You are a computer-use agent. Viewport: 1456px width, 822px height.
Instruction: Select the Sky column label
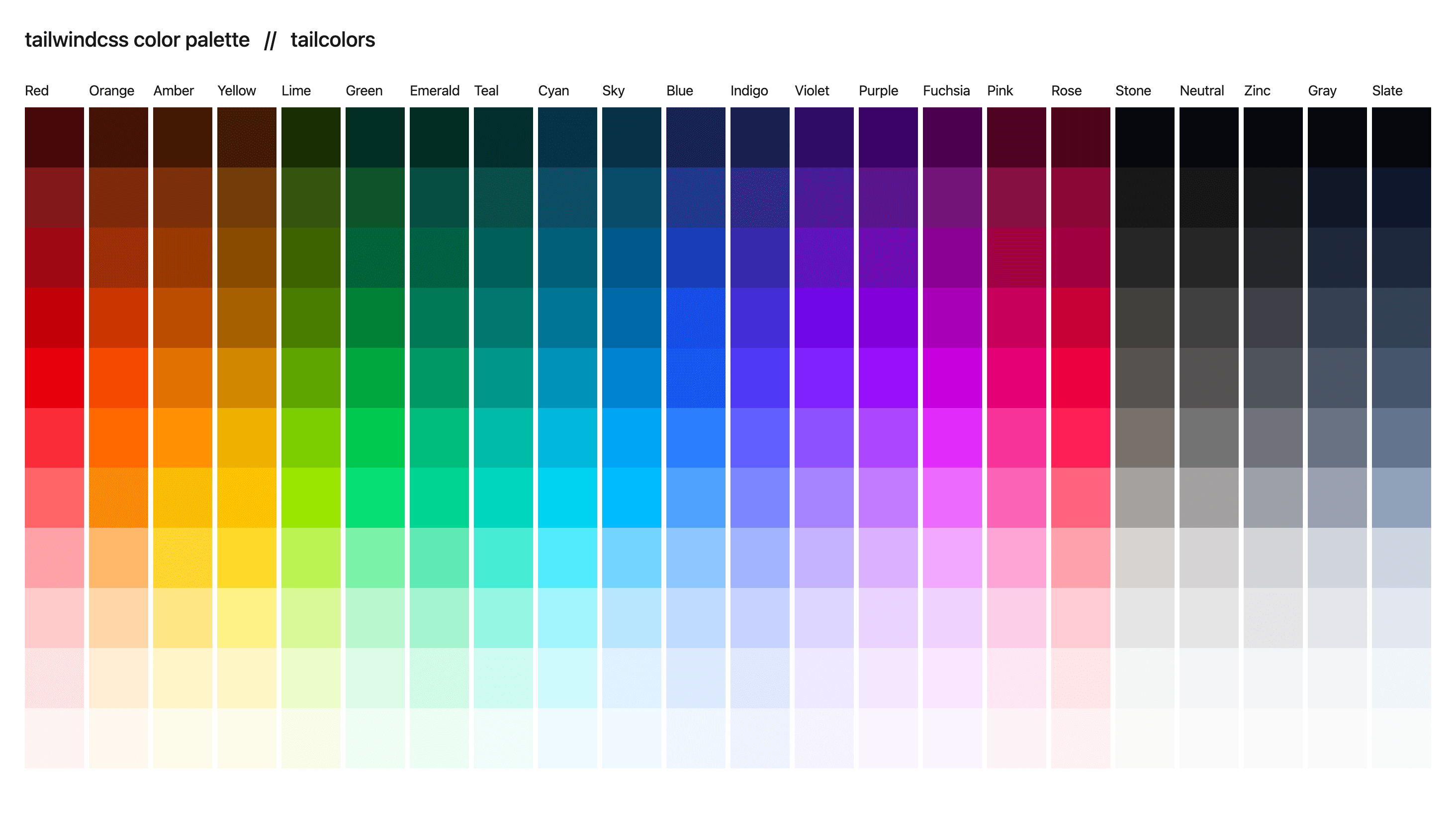[x=613, y=91]
